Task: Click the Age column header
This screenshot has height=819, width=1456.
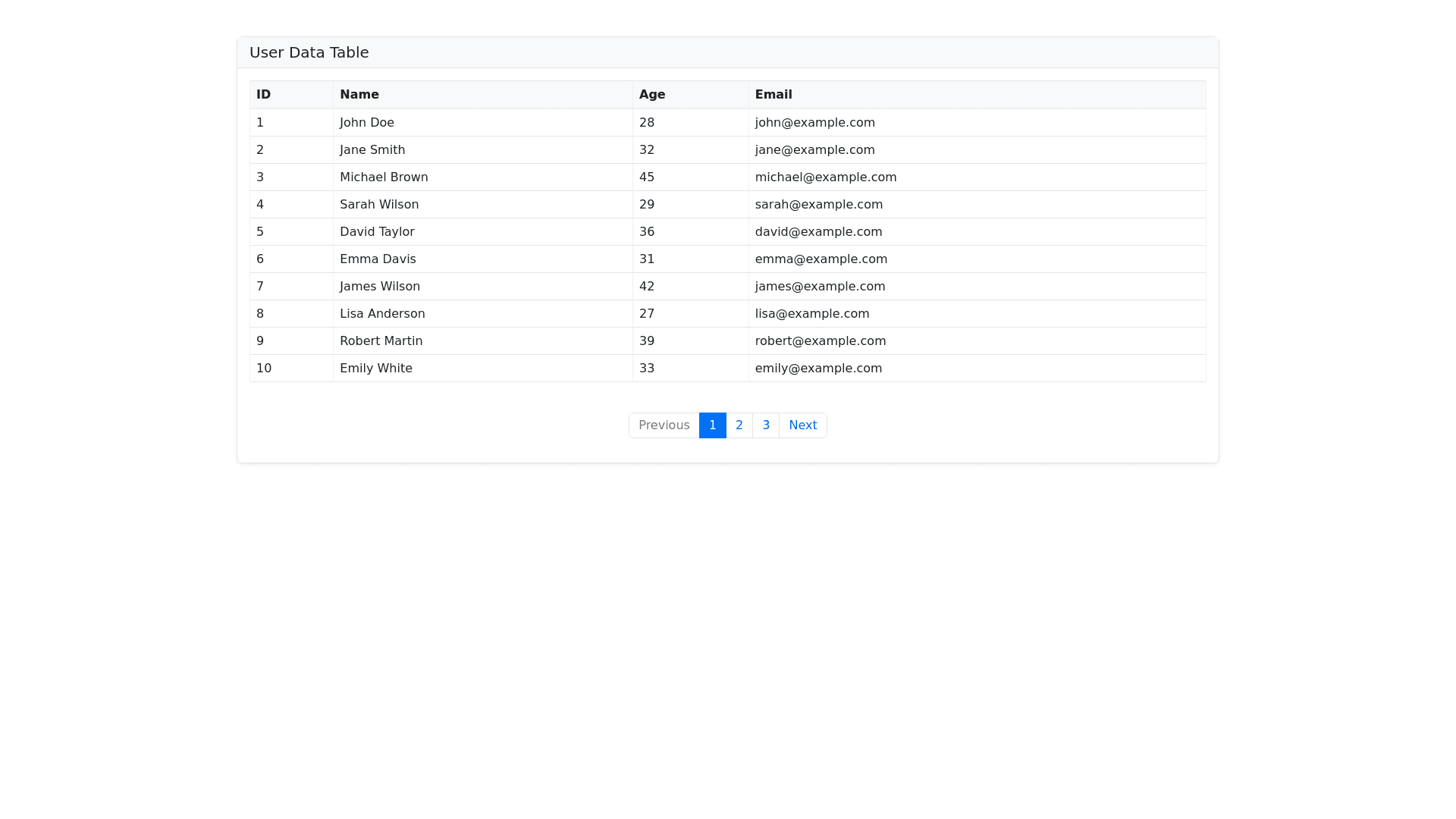Action: 652,95
